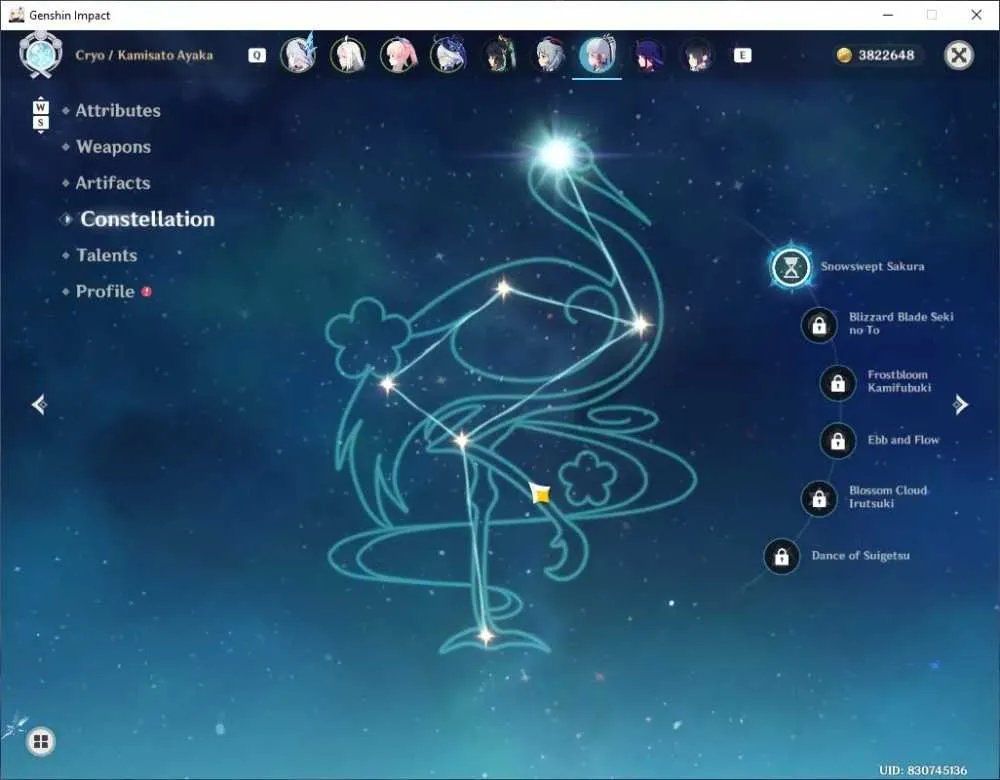Select the last dark-haired portrait before E
The height and width of the screenshot is (780, 1000).
point(697,55)
